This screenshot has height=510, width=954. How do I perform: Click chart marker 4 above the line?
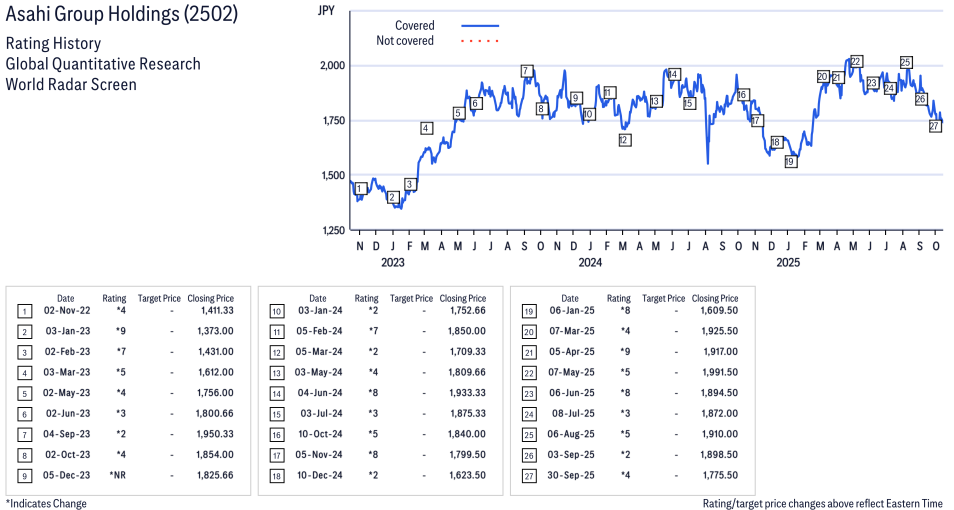point(426,128)
